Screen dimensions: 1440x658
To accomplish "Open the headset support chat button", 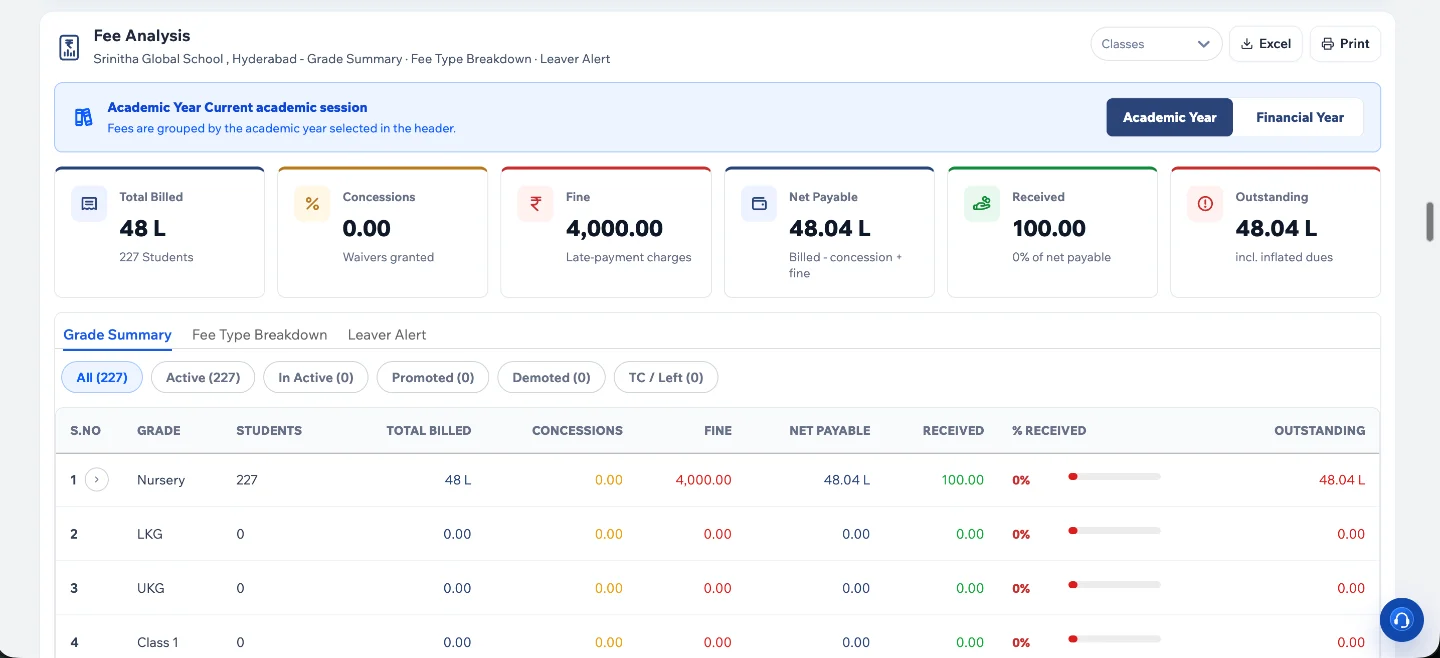I will click(1401, 620).
